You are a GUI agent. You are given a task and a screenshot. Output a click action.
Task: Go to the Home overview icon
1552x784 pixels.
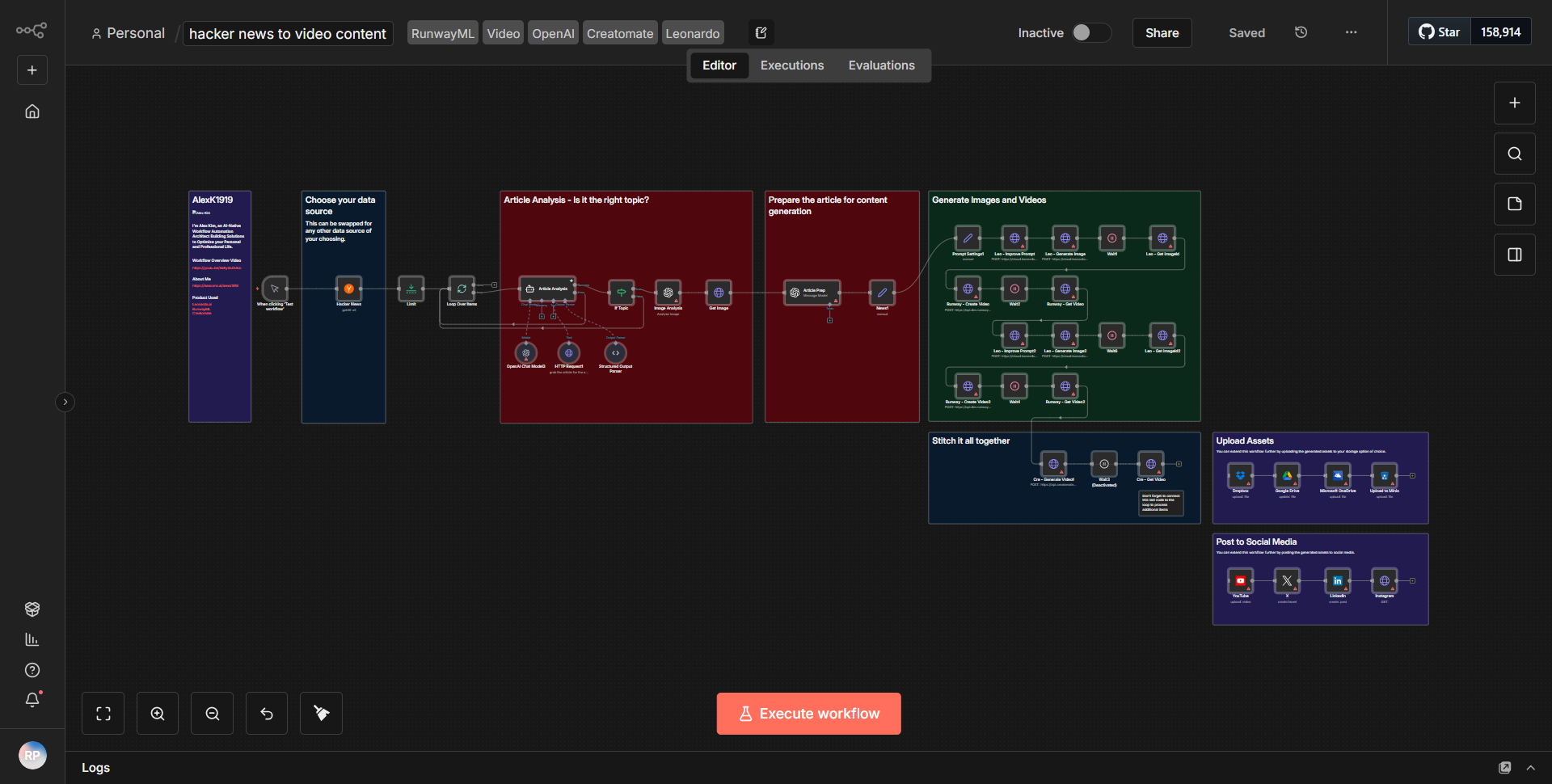(32, 112)
